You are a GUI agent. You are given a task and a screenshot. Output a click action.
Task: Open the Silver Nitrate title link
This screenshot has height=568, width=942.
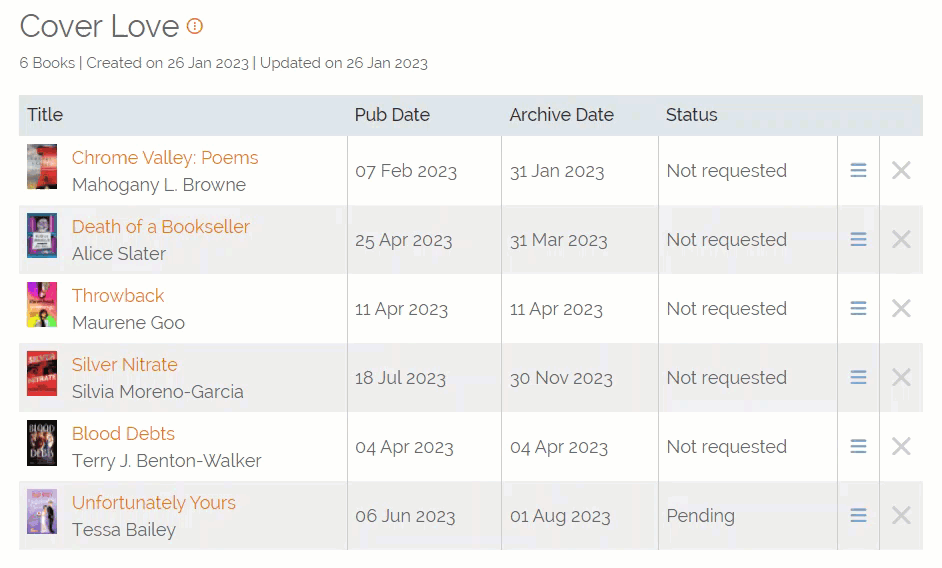click(125, 365)
